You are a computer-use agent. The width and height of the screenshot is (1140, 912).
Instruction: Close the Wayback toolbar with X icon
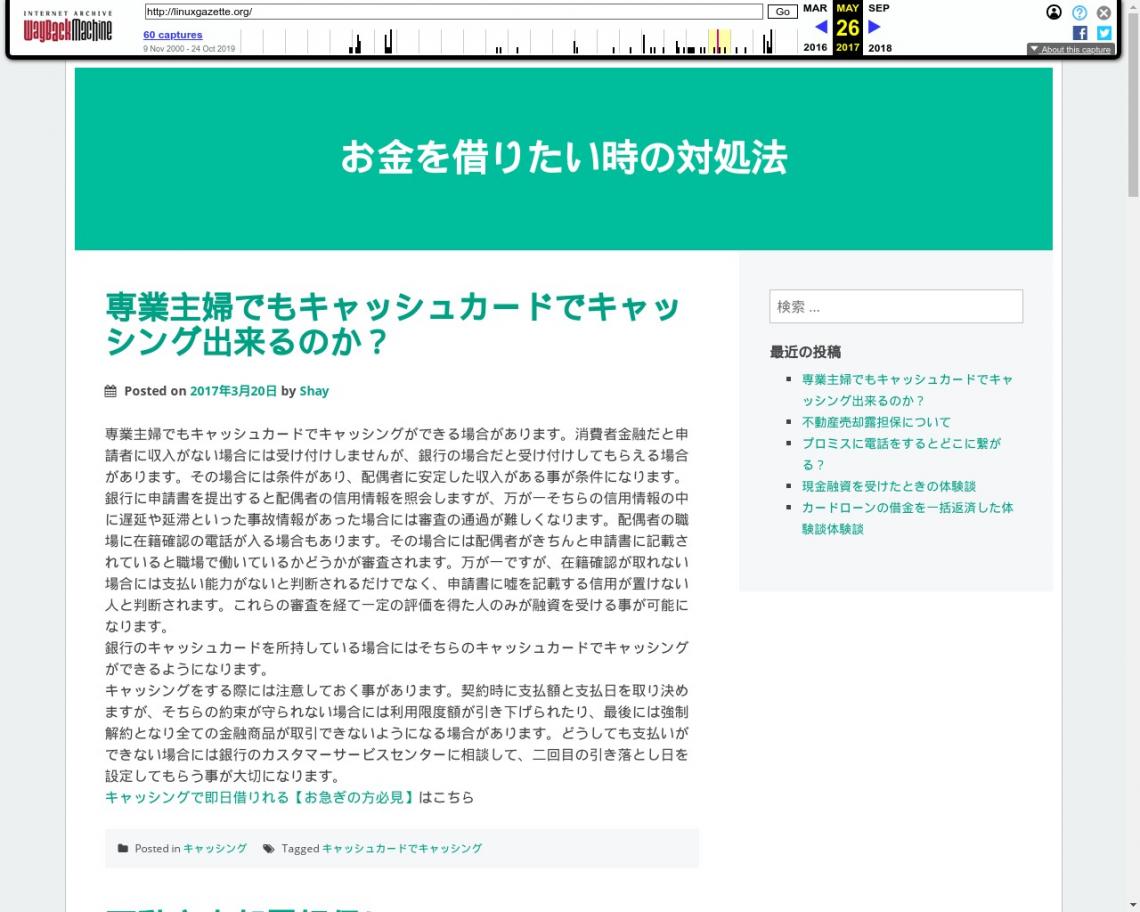tap(1104, 12)
